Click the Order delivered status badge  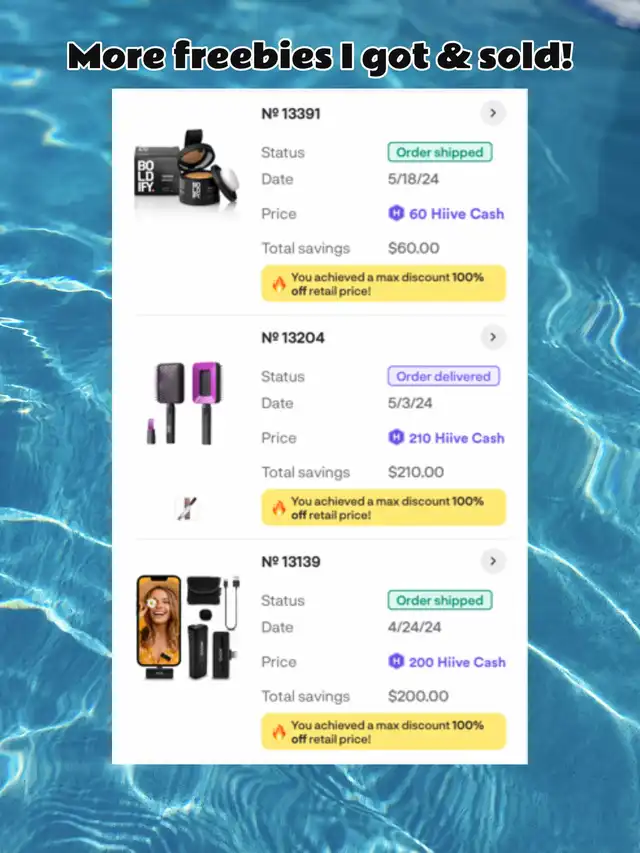444,376
